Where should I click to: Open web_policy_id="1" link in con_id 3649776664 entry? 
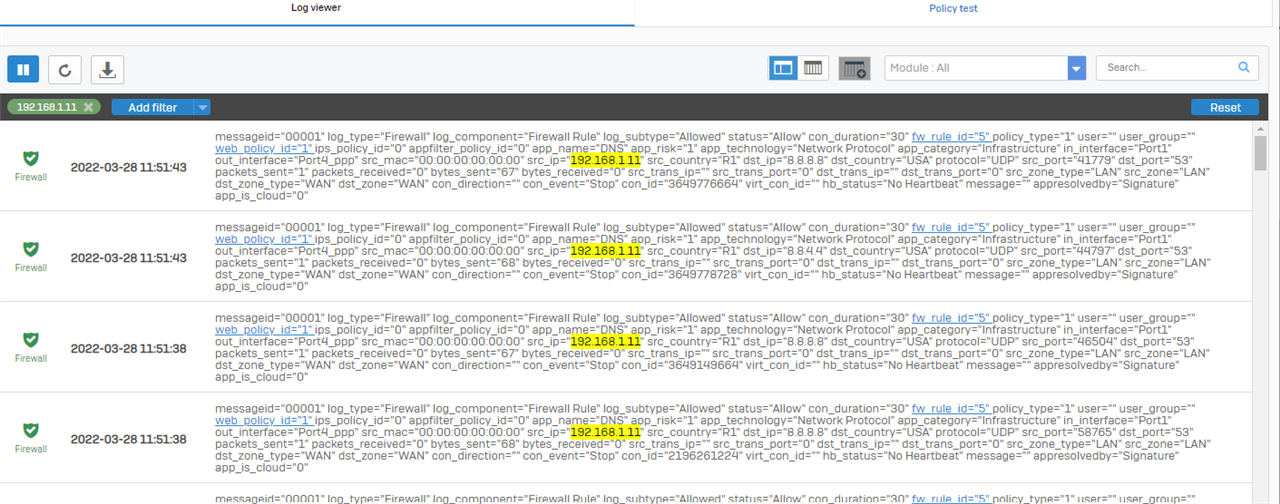tap(264, 147)
